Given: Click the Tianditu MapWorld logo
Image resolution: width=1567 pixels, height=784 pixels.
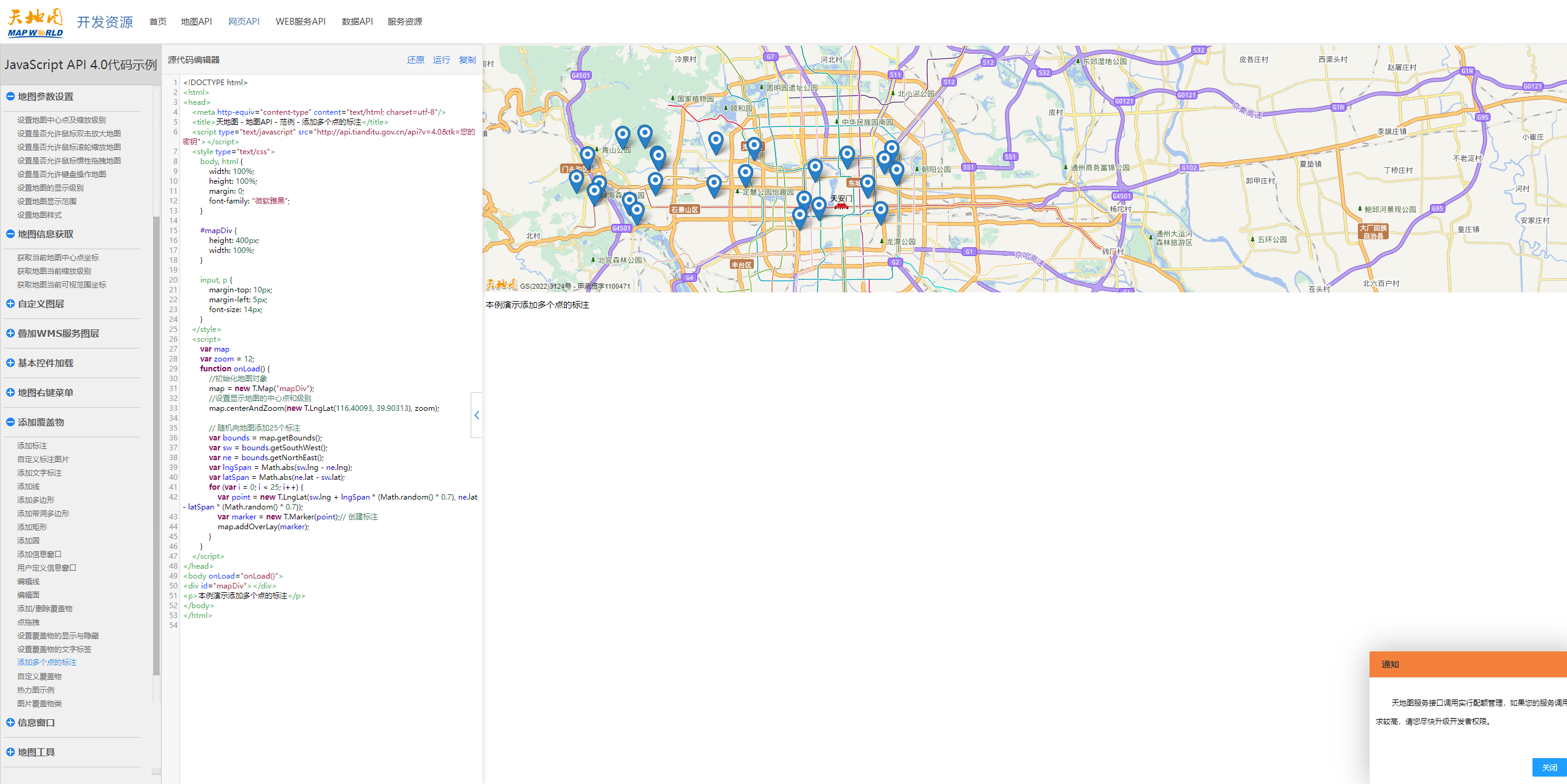Looking at the screenshot, I should (35, 23).
